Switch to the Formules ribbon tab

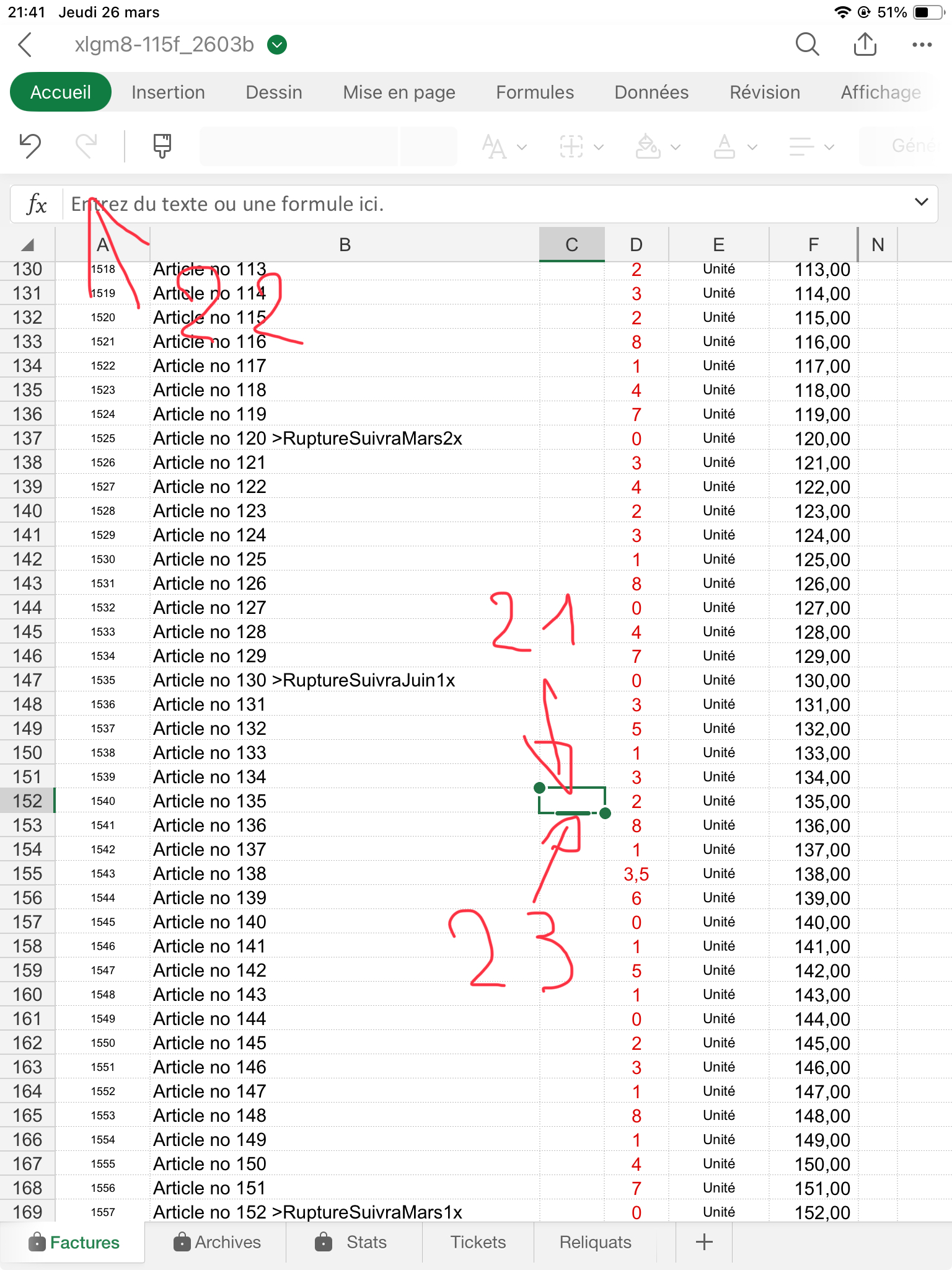[x=534, y=92]
